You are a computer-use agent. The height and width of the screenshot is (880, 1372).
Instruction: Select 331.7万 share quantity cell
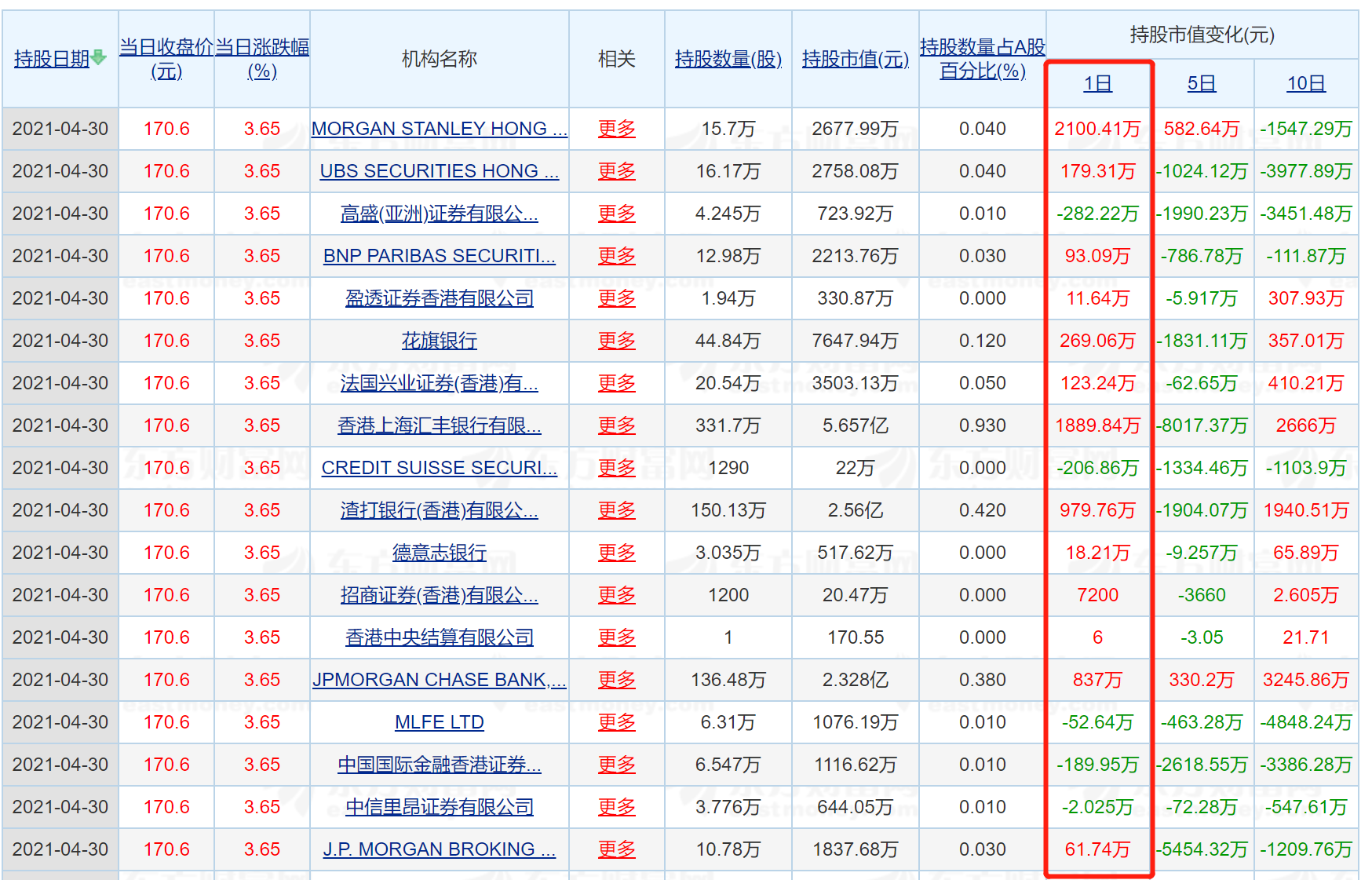tap(728, 425)
